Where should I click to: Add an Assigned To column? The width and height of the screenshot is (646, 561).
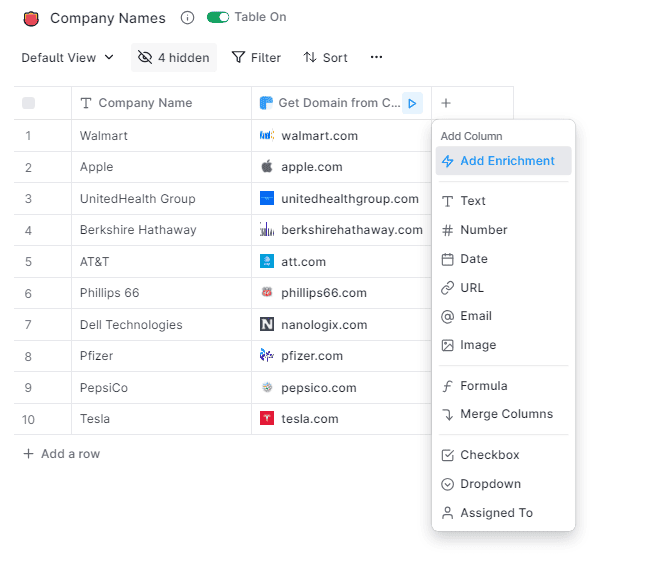[503, 513]
